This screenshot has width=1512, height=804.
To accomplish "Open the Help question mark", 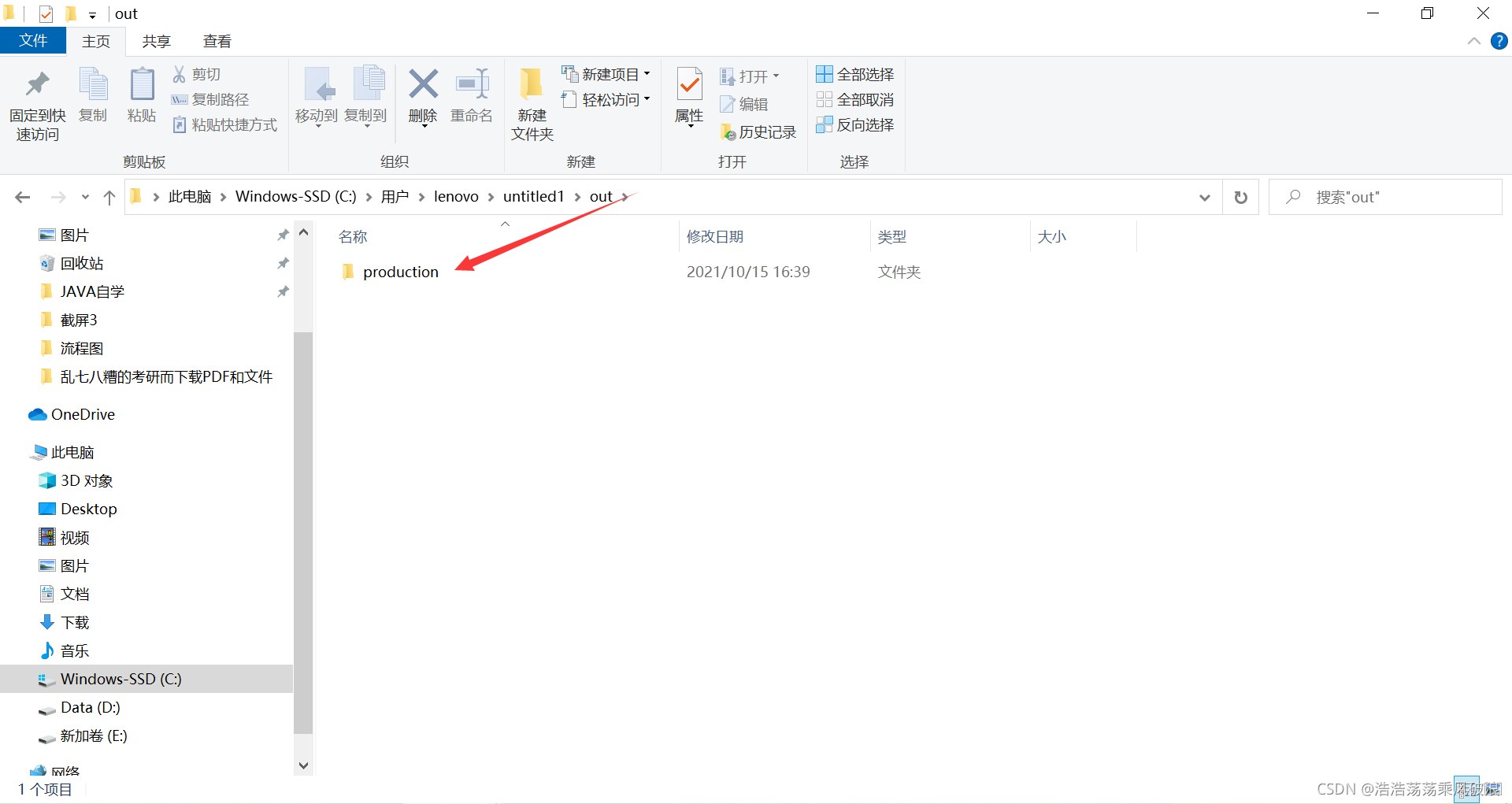I will coord(1499,41).
